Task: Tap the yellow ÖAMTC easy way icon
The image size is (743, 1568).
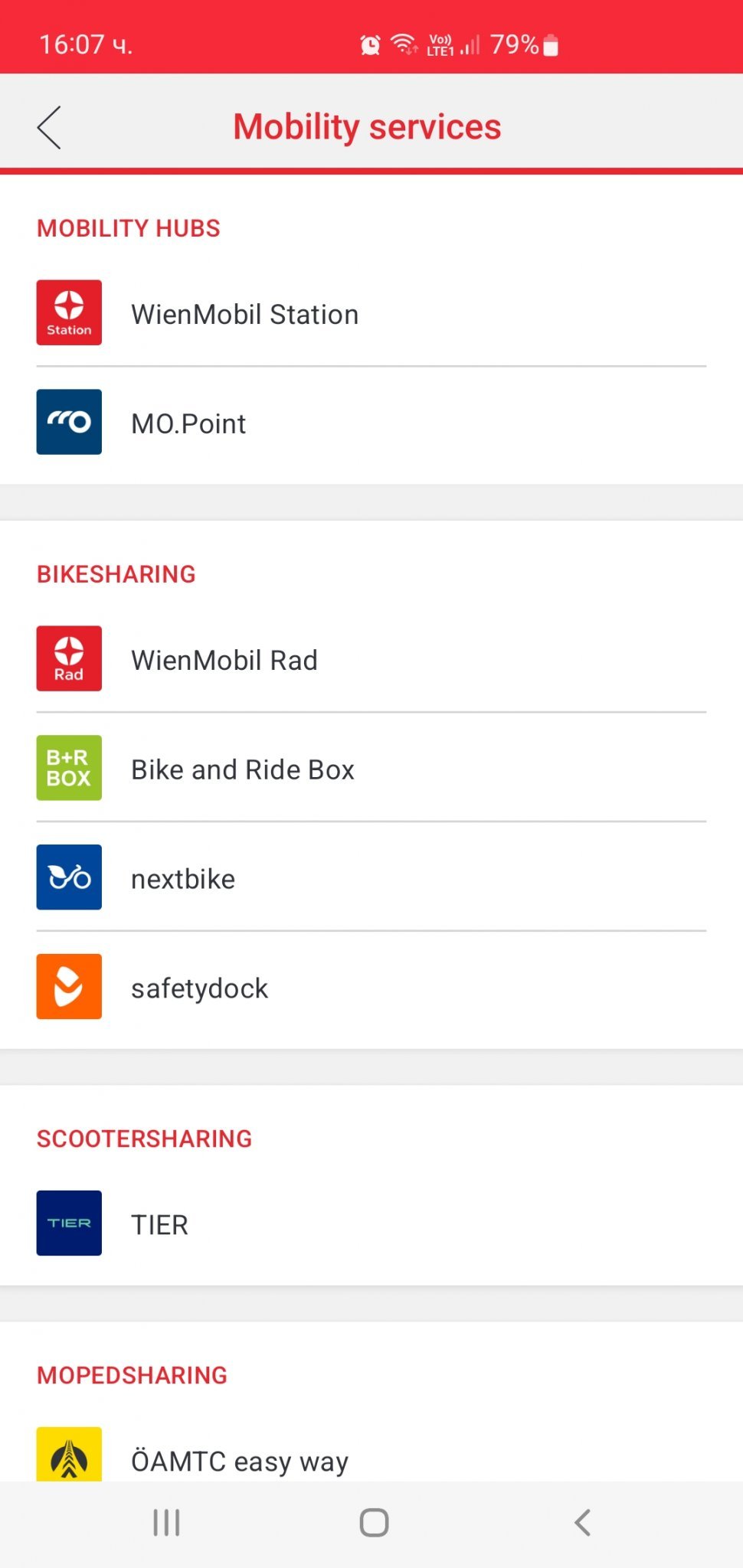Action: coord(69,1455)
